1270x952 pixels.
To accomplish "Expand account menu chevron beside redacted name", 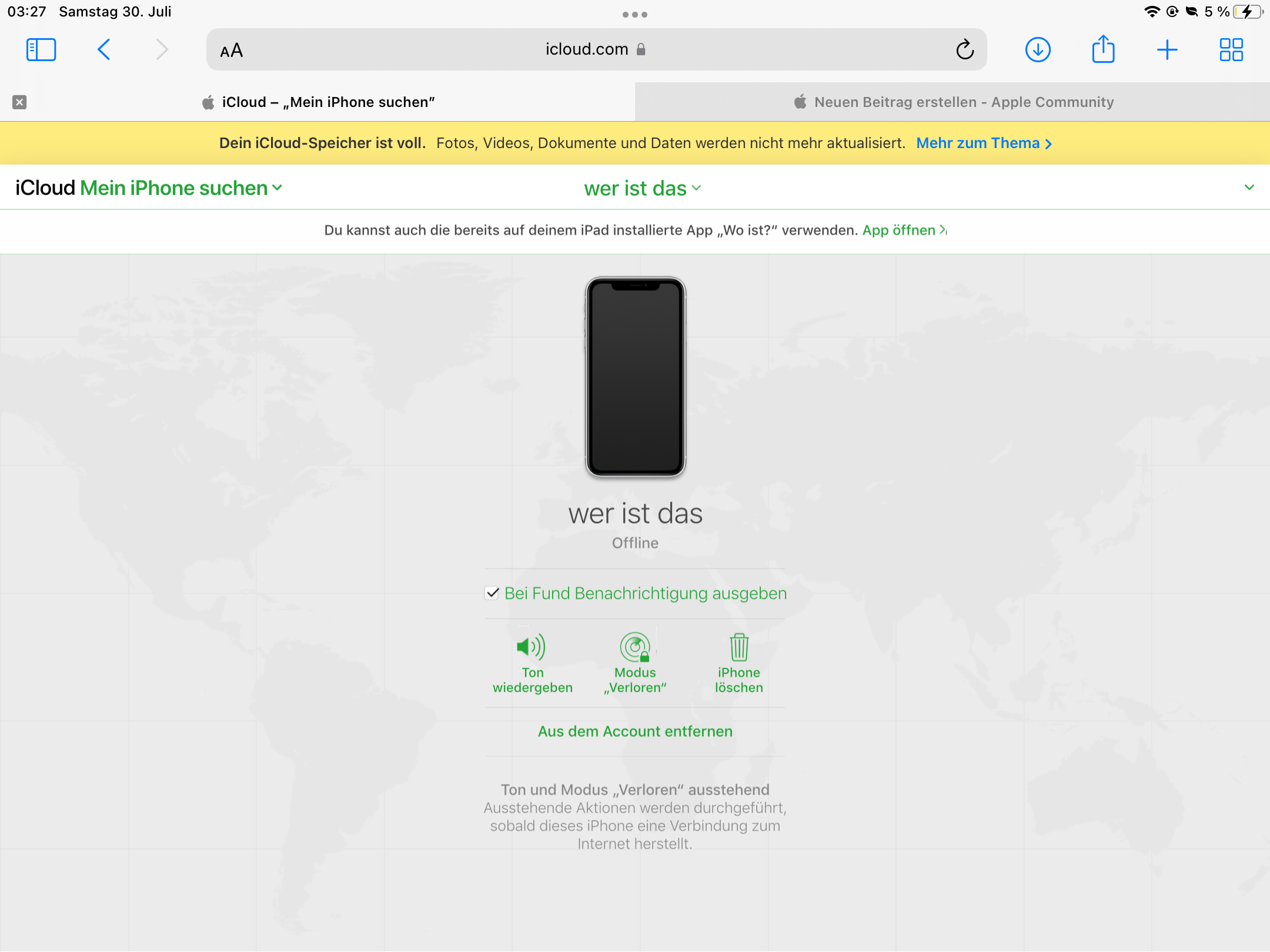I will 1250,188.
